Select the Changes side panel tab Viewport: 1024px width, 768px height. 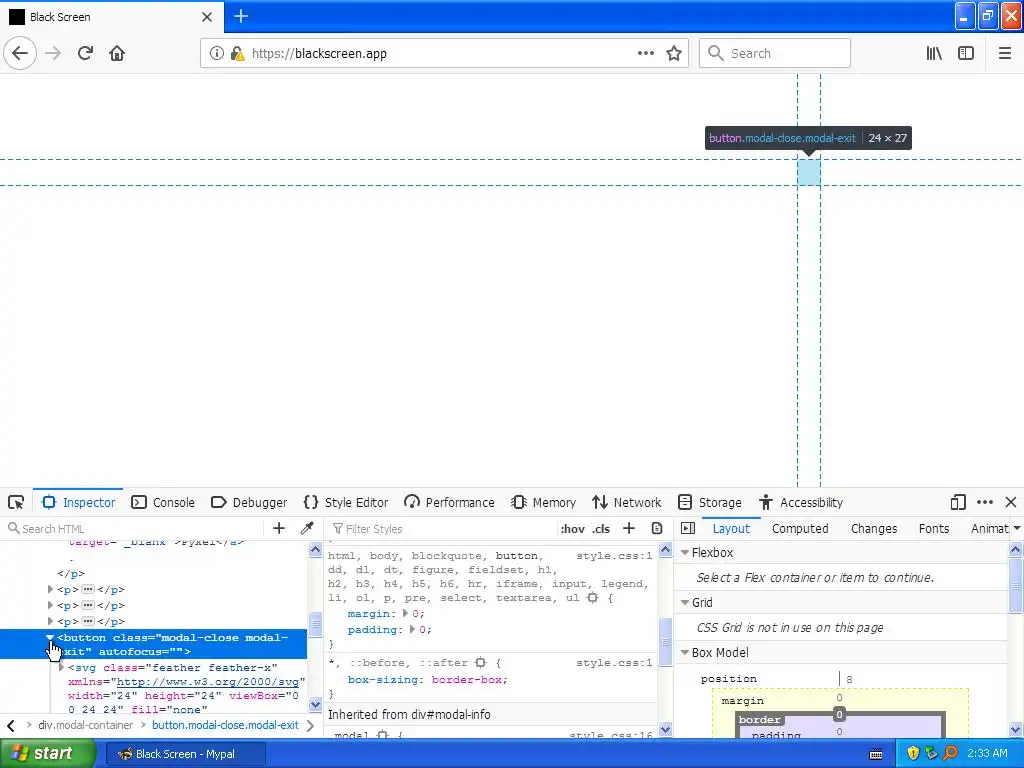[x=874, y=528]
